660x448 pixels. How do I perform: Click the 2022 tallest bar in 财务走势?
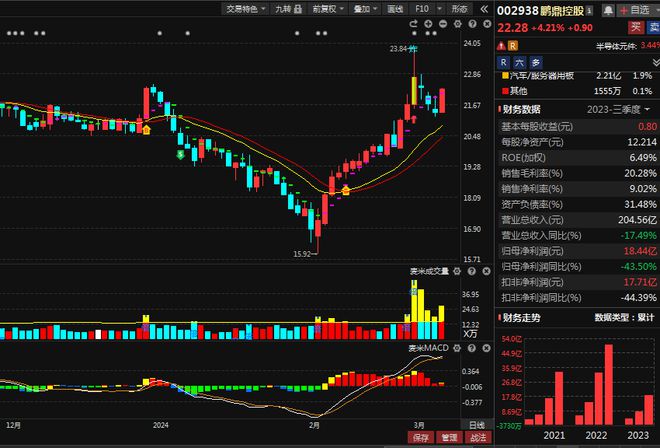pos(609,384)
